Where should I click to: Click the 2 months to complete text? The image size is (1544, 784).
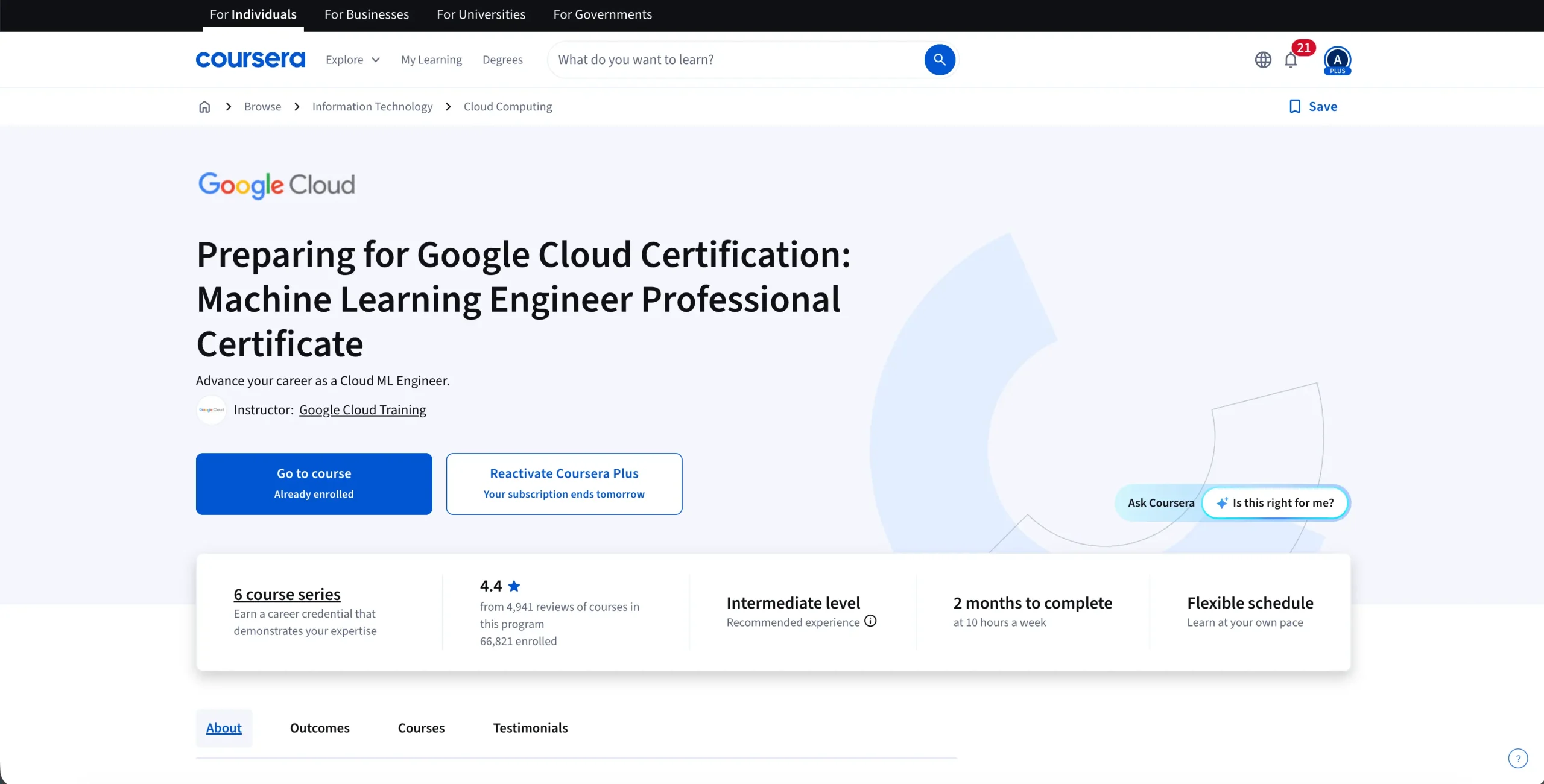(1033, 603)
